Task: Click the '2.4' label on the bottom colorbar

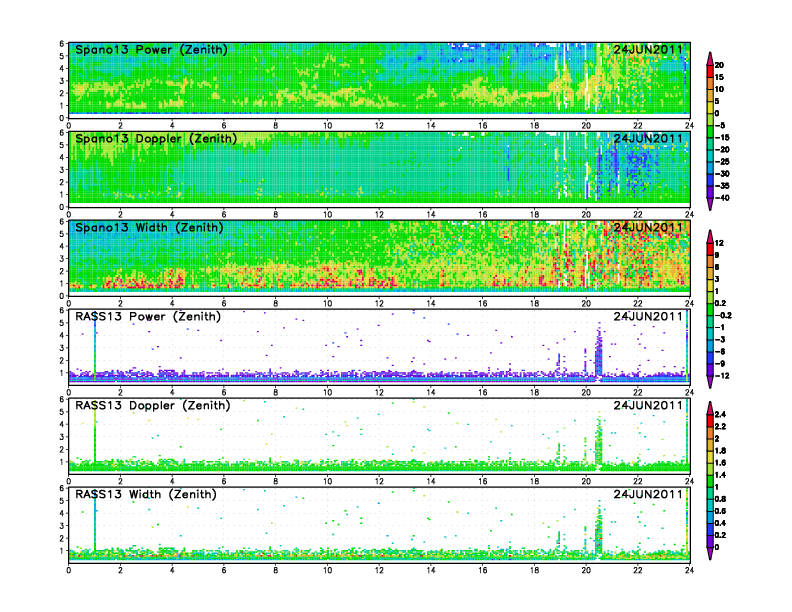Action: pos(721,415)
